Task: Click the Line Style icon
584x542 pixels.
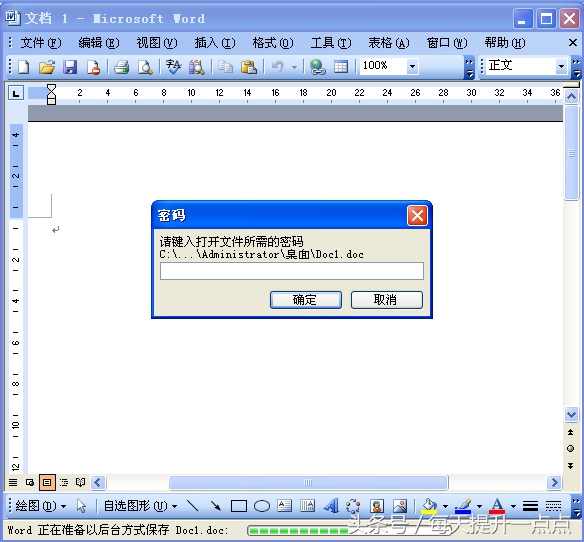Action: click(530, 506)
